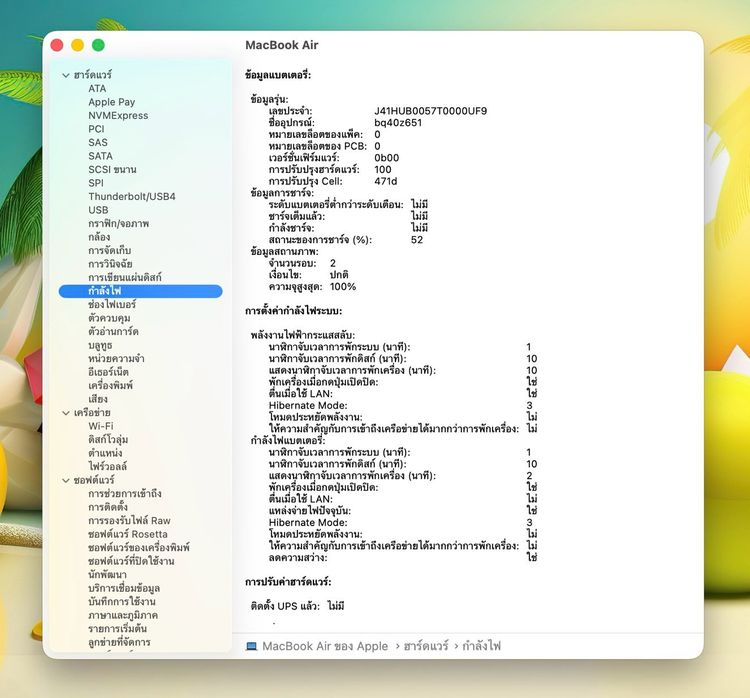Collapse the เครือข่าย section chevron
The height and width of the screenshot is (698, 750).
pos(66,413)
